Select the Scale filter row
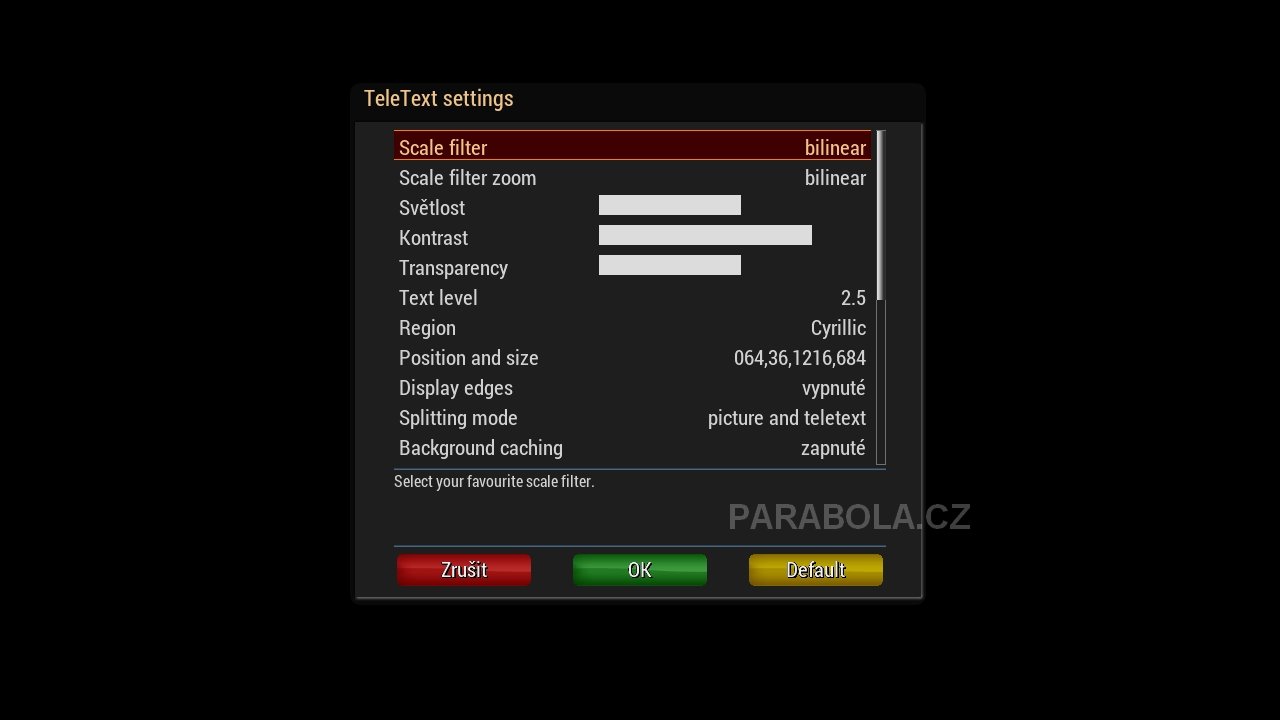This screenshot has width=1280, height=720. 632,147
